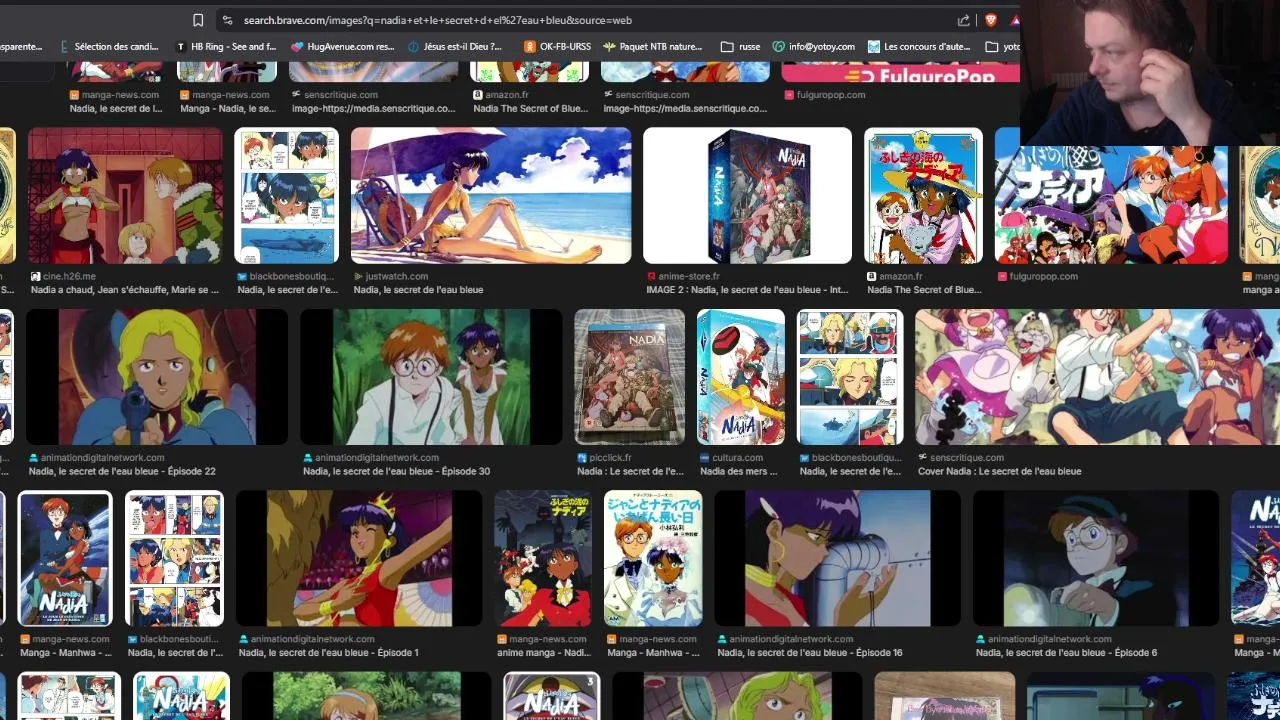
Task: Open the 'HB Ring - See and f...' bookmark
Action: tap(227, 46)
